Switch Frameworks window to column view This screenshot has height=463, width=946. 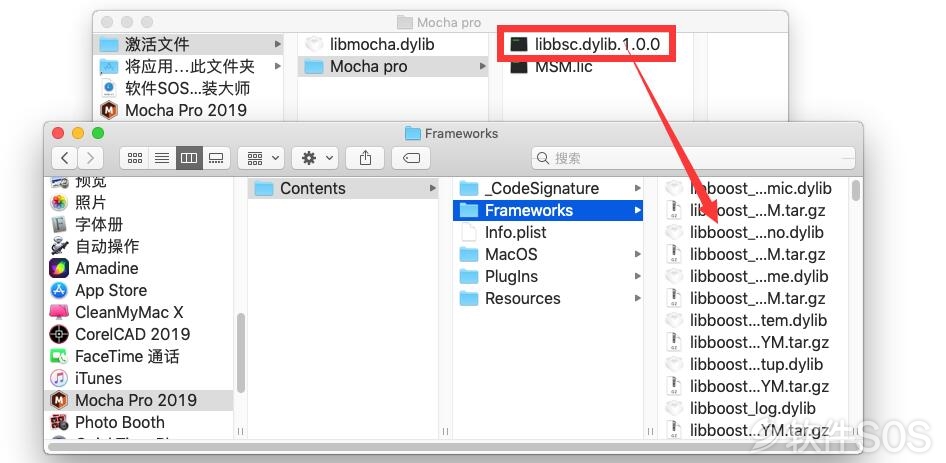pyautogui.click(x=189, y=158)
